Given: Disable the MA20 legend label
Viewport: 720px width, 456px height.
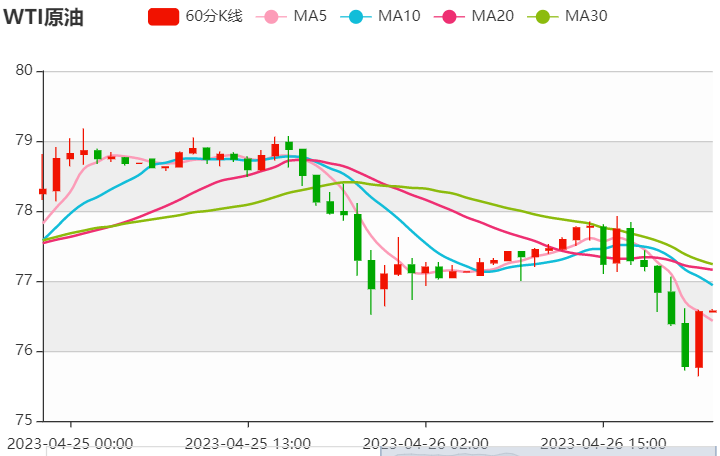Looking at the screenshot, I should pos(492,16).
